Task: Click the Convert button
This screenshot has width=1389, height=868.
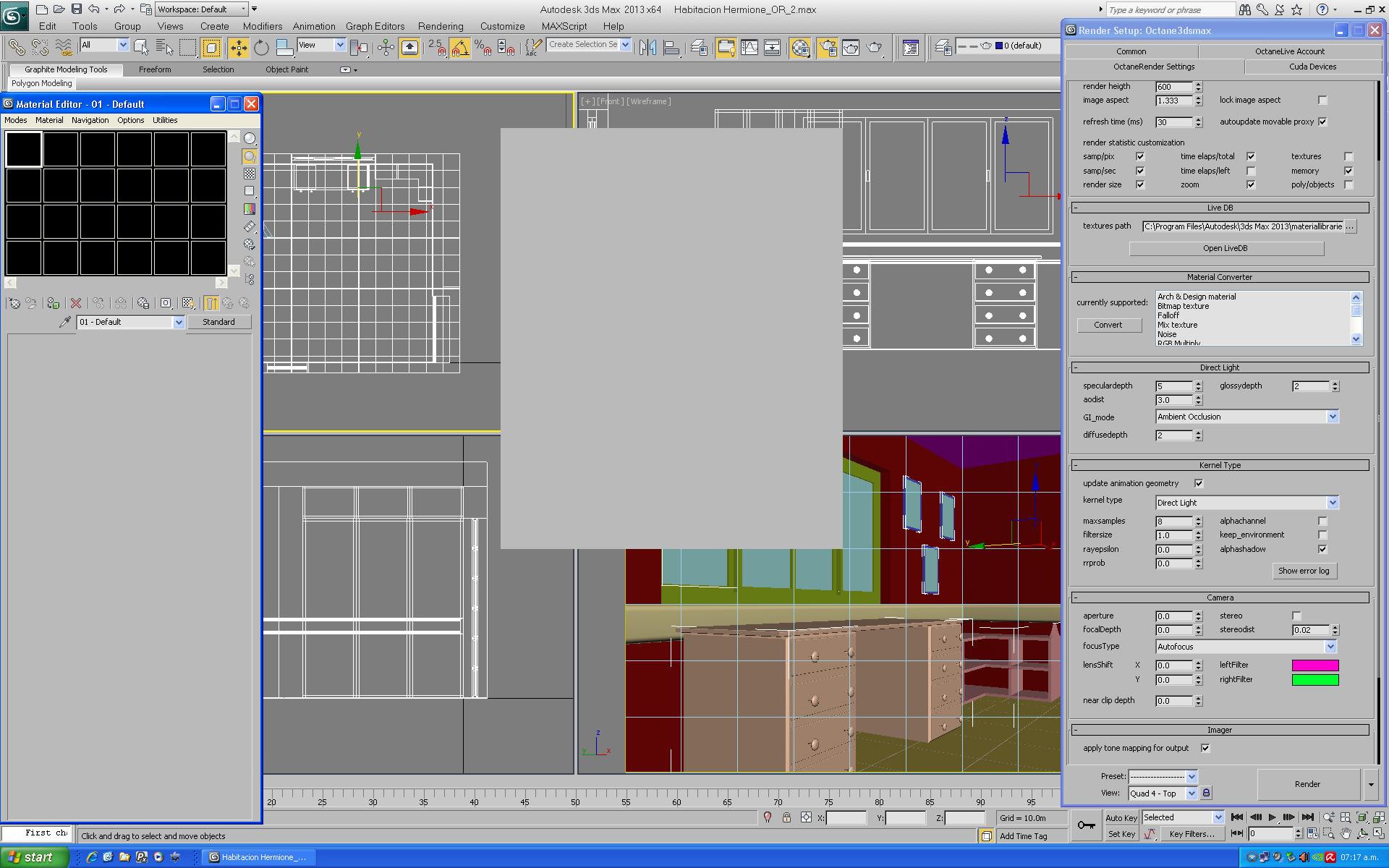Action: point(1108,325)
